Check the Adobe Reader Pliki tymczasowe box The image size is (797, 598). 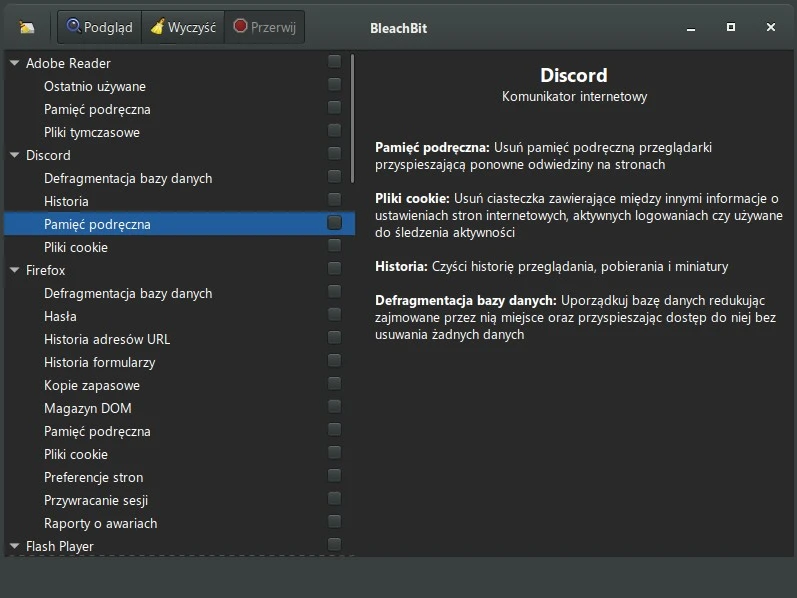click(334, 131)
